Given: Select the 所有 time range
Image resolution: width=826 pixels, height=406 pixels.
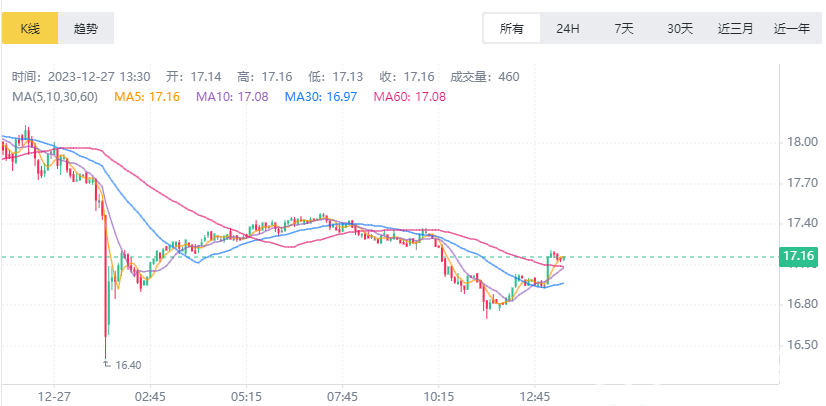Looking at the screenshot, I should click(512, 28).
